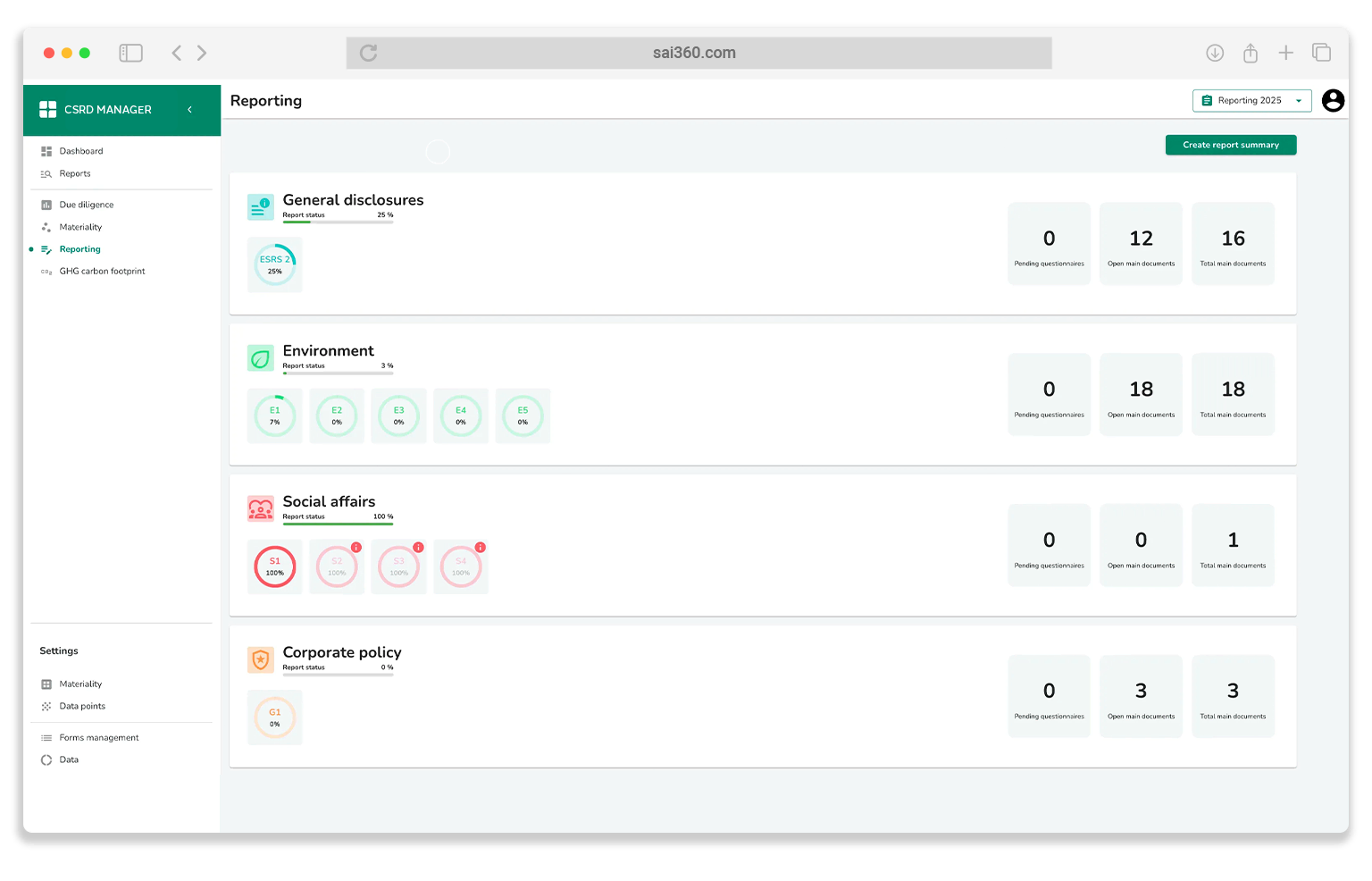This screenshot has width=1372, height=881.
Task: Toggle the browser sidebar panel
Action: (x=130, y=53)
